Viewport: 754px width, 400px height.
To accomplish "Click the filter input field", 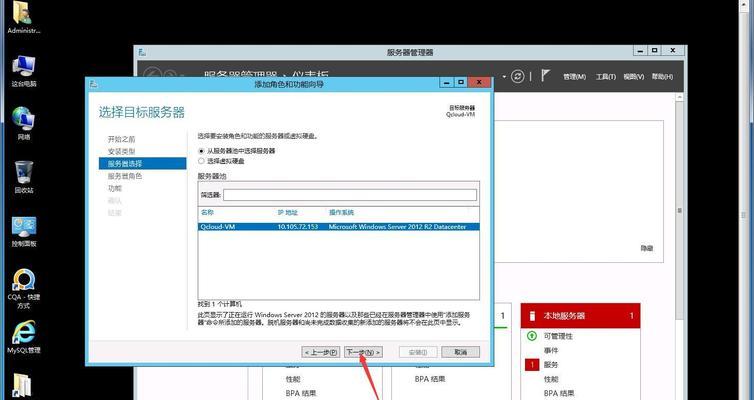I will (x=350, y=195).
